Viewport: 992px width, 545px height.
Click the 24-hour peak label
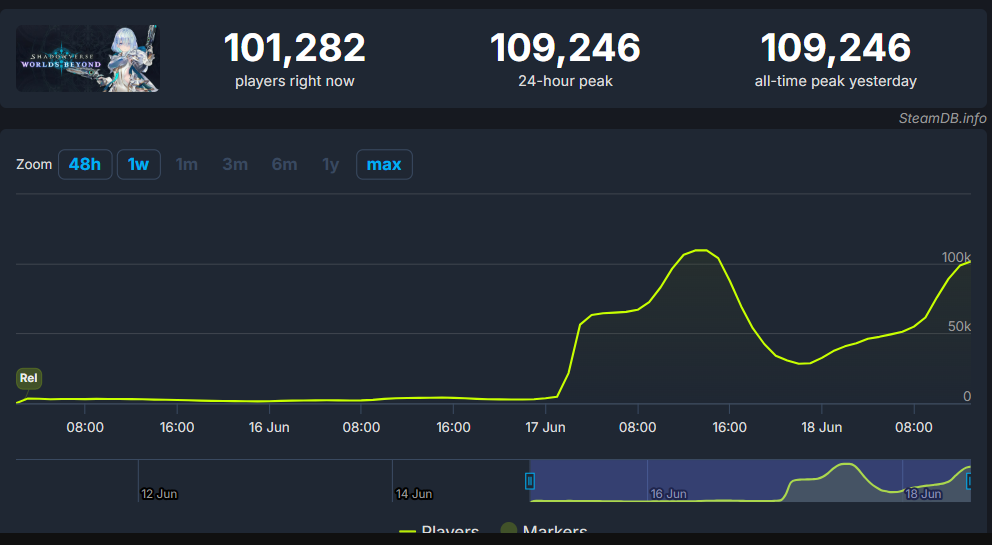tap(566, 82)
